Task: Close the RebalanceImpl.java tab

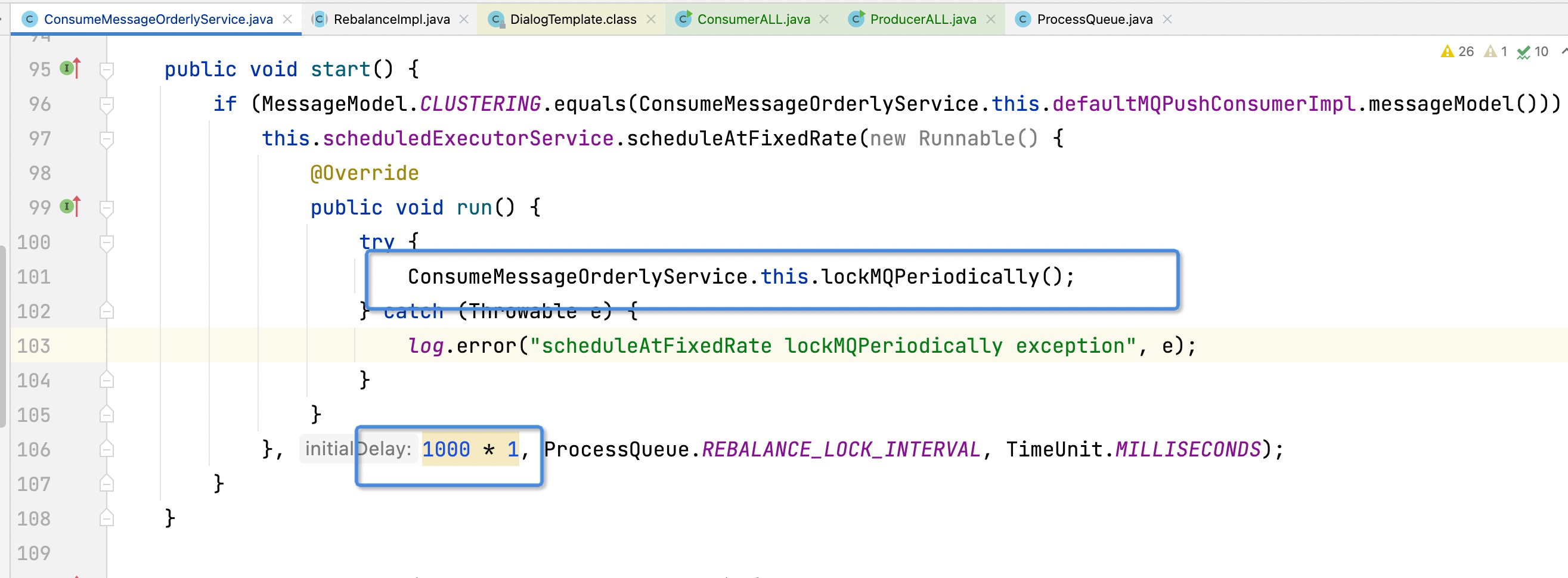Action: (x=464, y=19)
